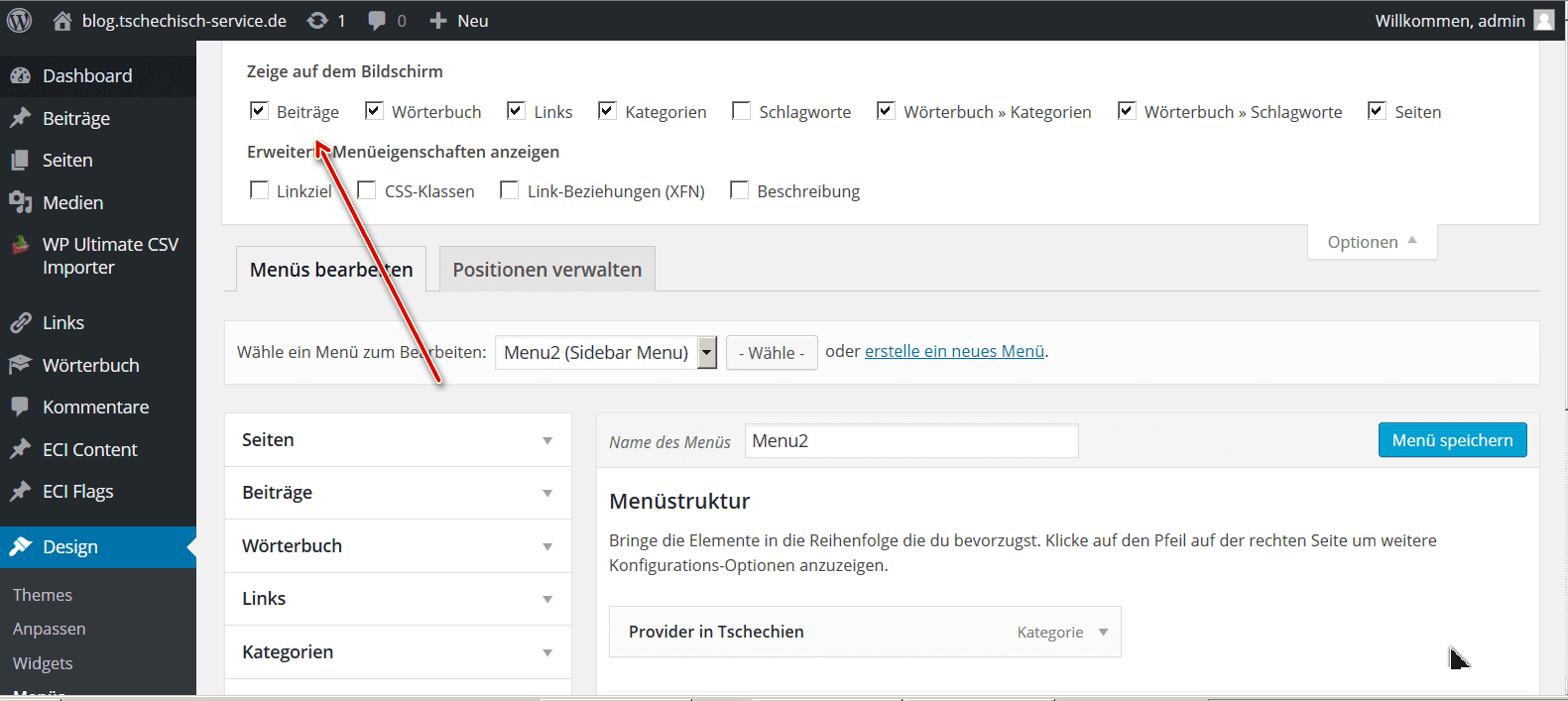This screenshot has height=701, width=1568.
Task: Click the Name des Menüs field
Action: point(911,441)
